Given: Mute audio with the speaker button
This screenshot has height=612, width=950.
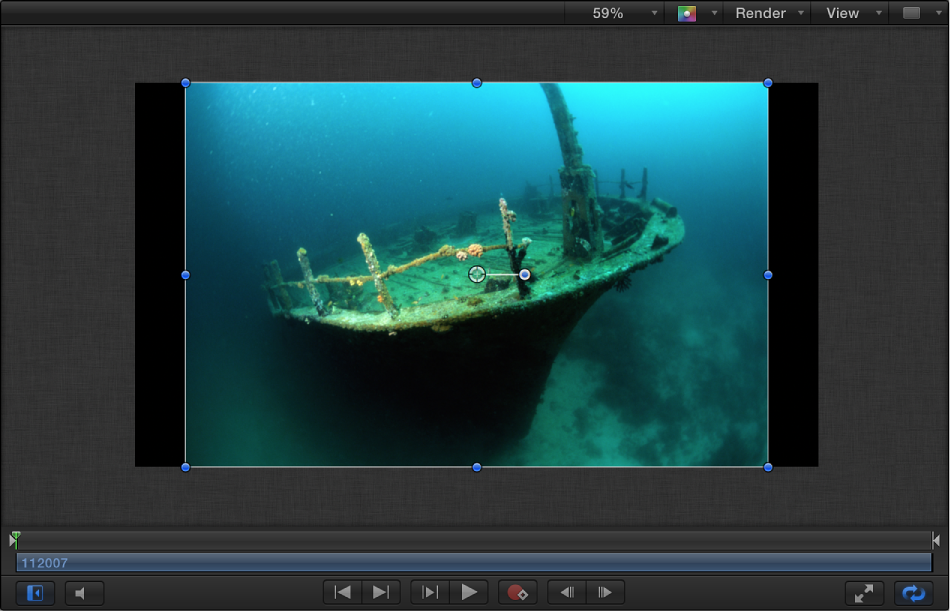Looking at the screenshot, I should point(84,593).
